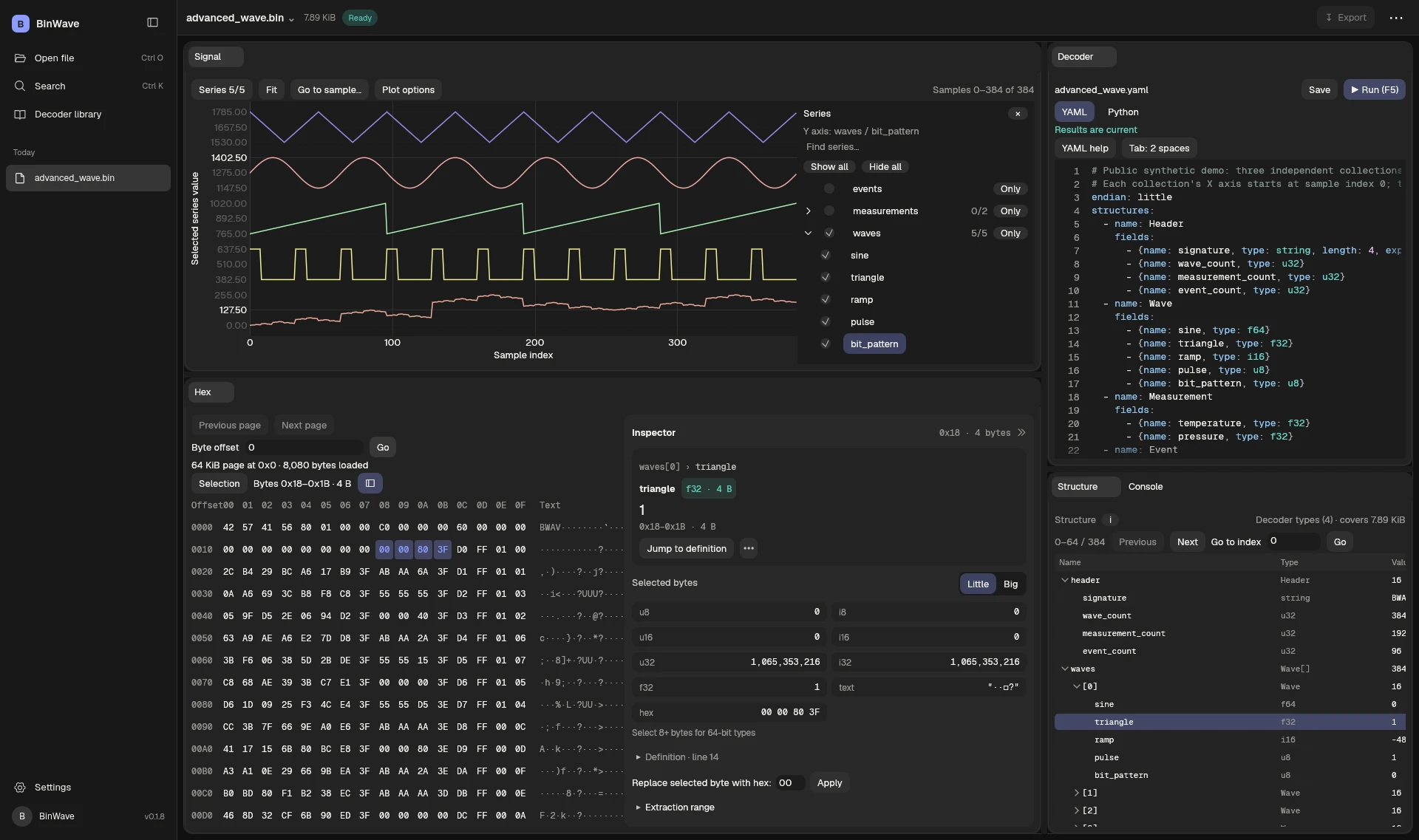Toggle the hex view layout icon beside selection
1419x840 pixels.
[370, 484]
